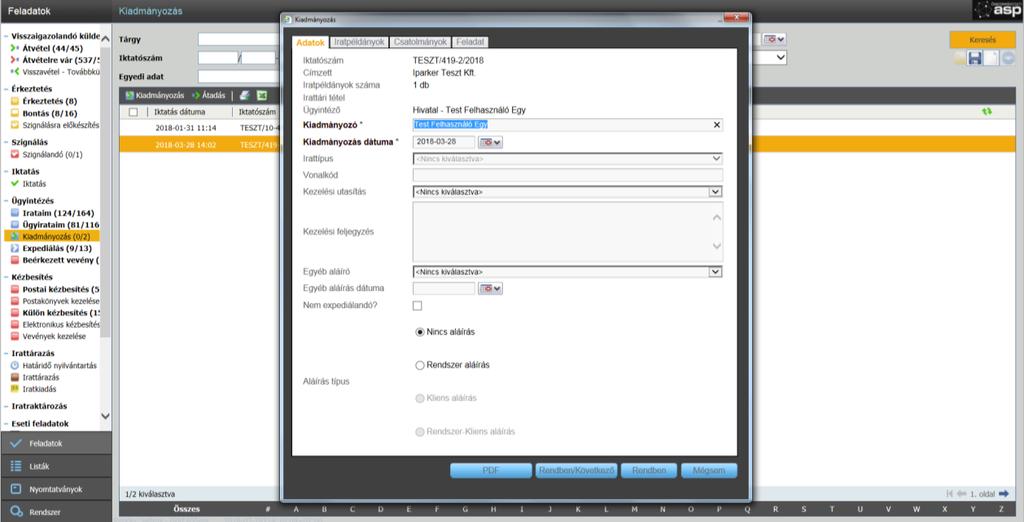Open Érkeztetés (8) folder item
Image resolution: width=1024 pixels, height=522 pixels.
pos(44,101)
